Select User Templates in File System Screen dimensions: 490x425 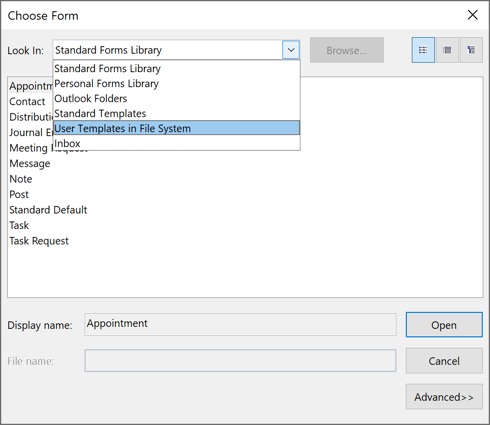(x=176, y=128)
